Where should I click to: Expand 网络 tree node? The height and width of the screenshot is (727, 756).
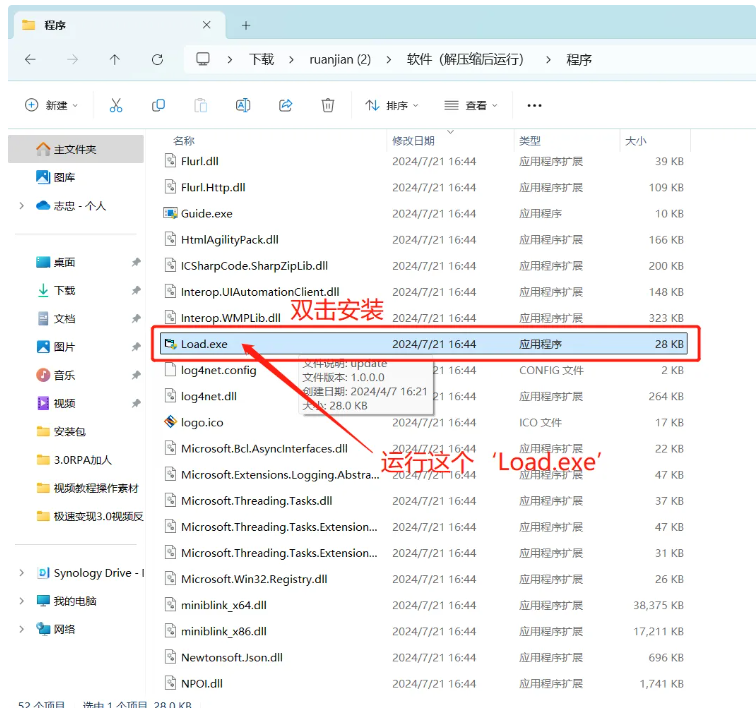[21, 629]
